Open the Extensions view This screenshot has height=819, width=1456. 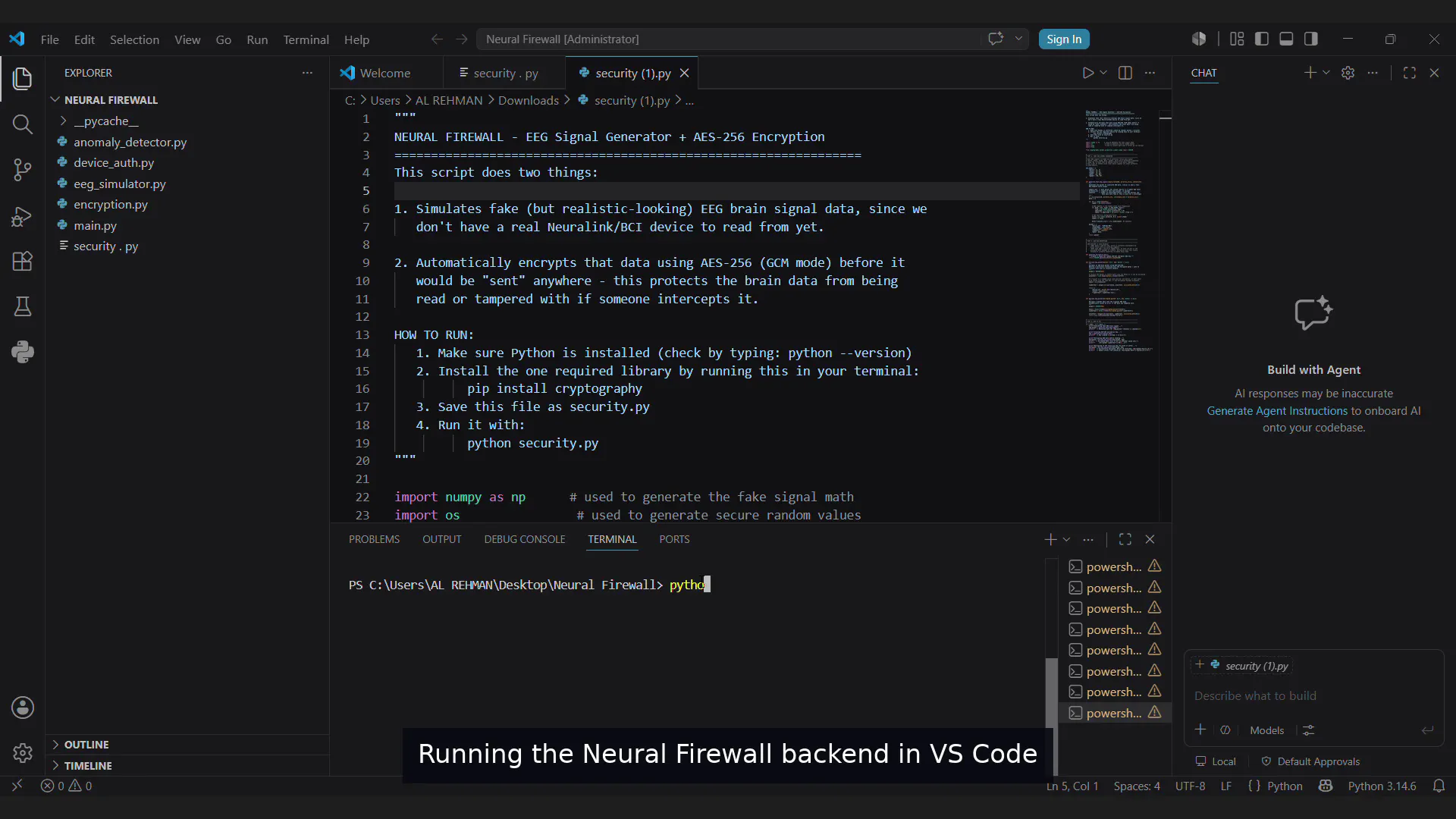click(23, 262)
